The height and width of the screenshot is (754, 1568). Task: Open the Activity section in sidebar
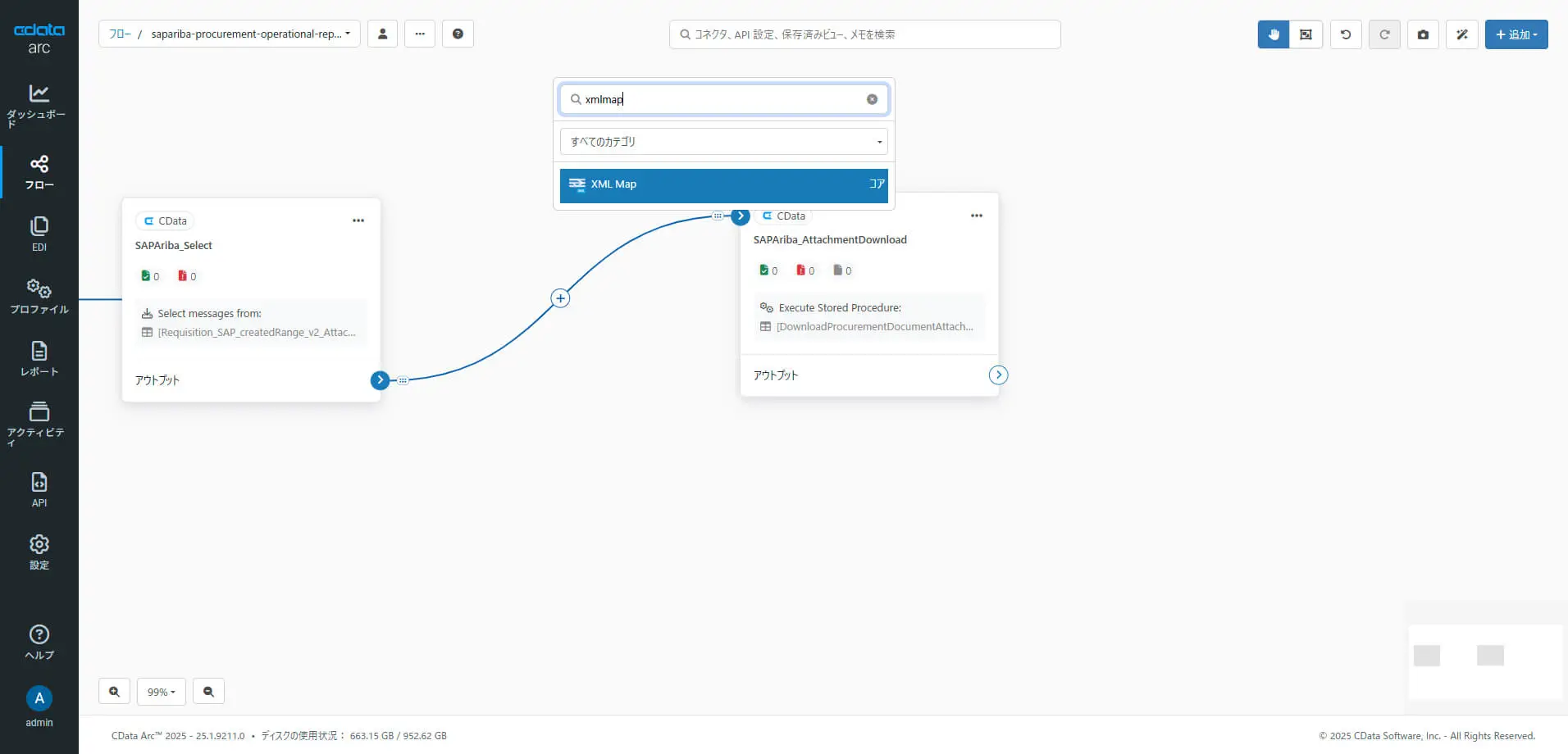click(x=39, y=424)
